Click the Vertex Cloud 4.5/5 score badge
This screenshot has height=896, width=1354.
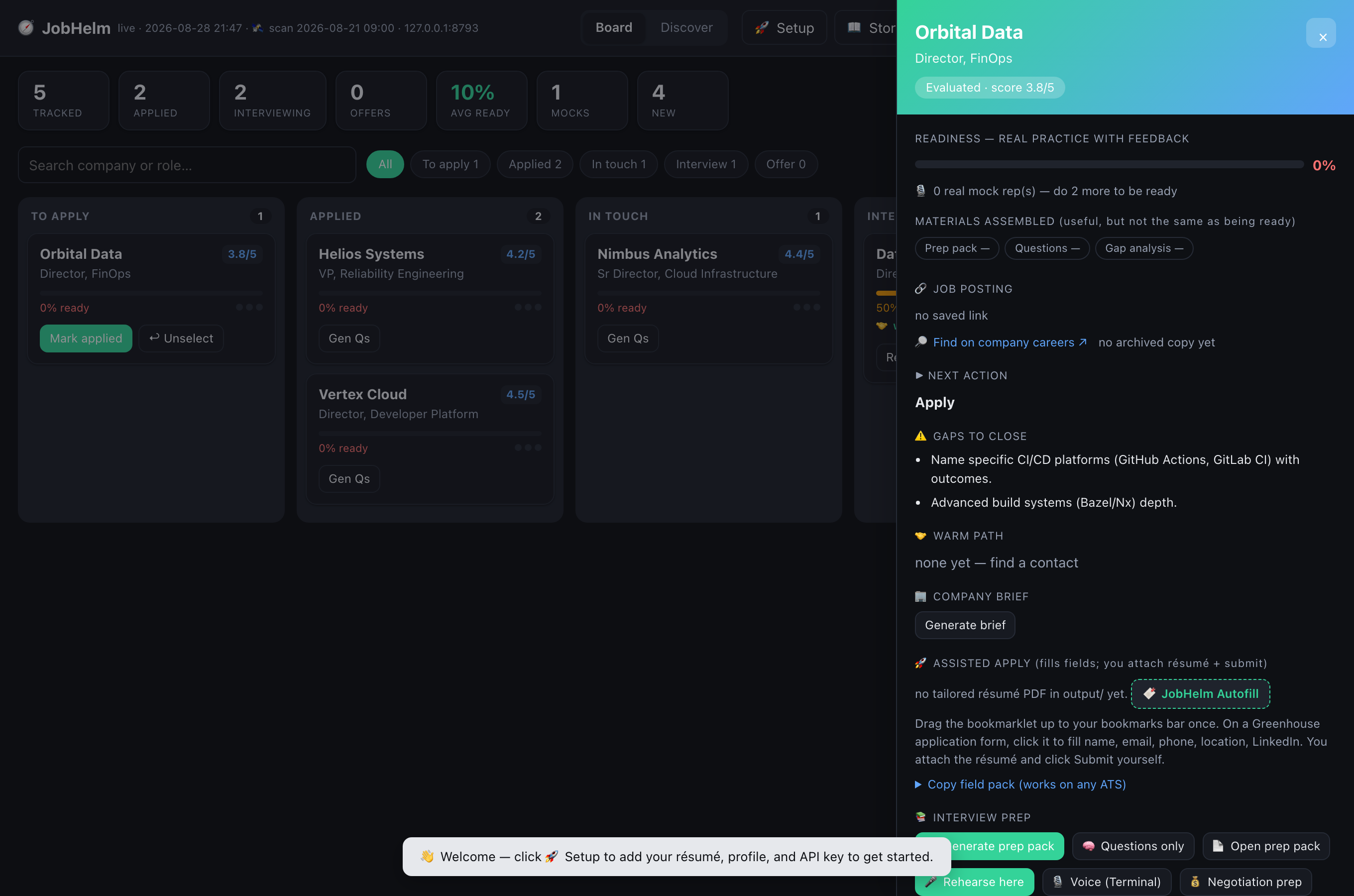[x=521, y=394]
